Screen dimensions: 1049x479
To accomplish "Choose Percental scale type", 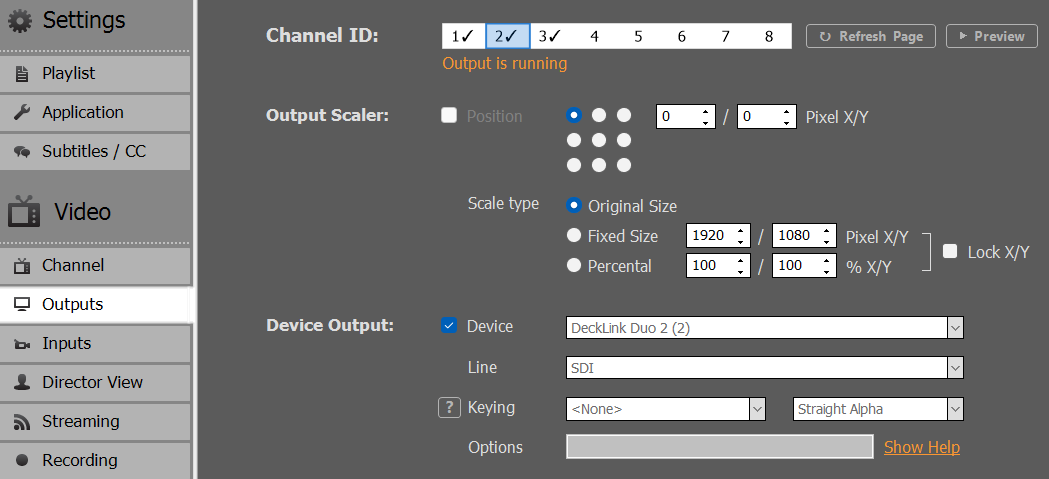I will 574,265.
